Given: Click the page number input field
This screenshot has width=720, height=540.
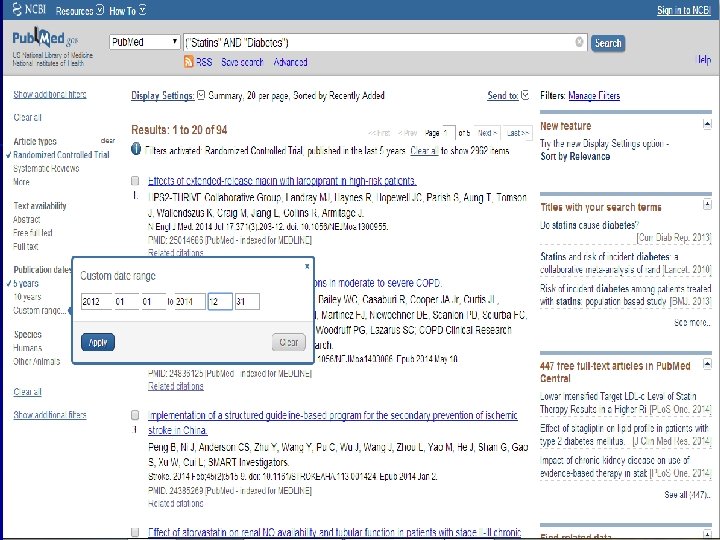Looking at the screenshot, I should click(x=449, y=133).
